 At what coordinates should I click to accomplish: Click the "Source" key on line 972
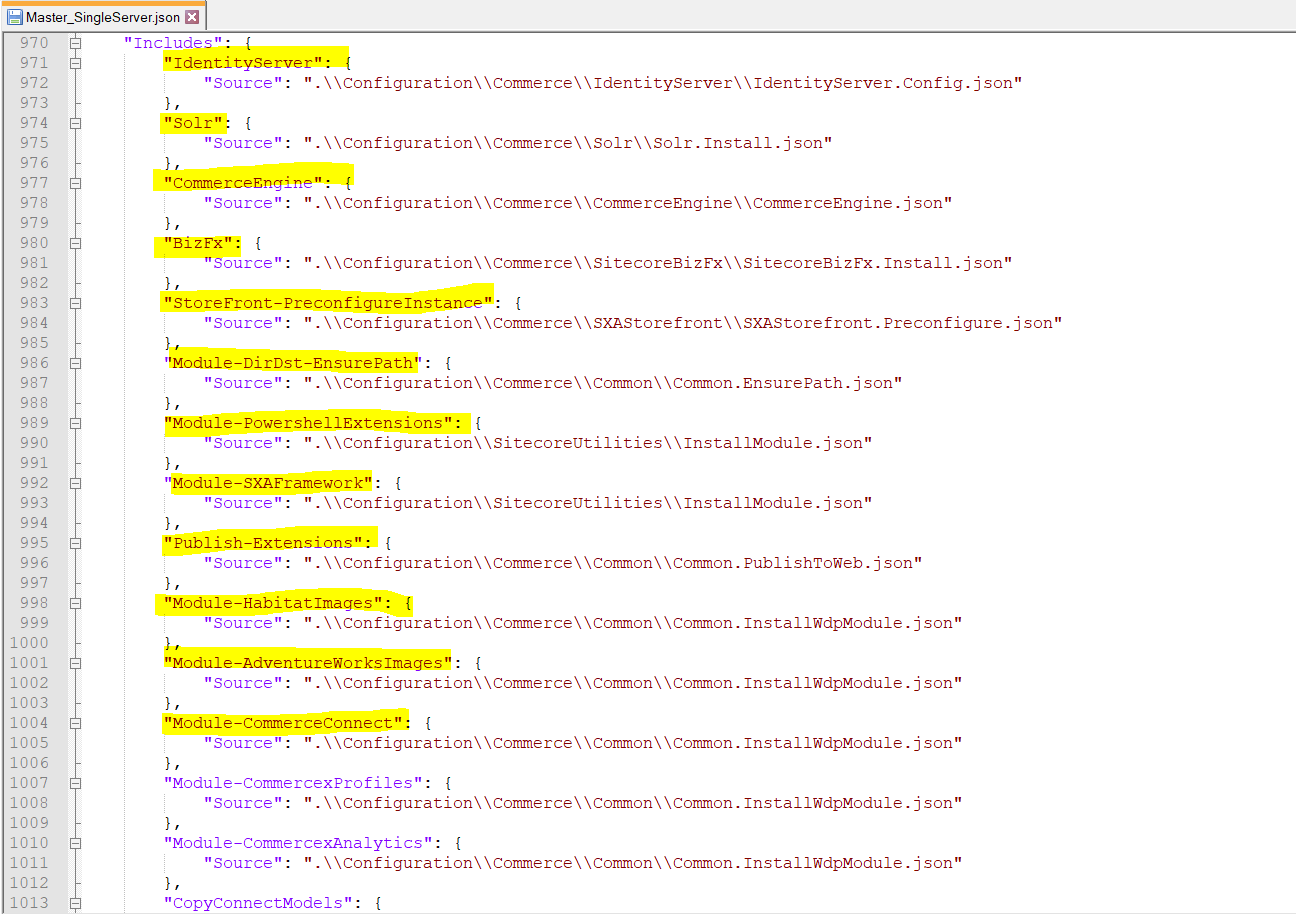[x=243, y=83]
